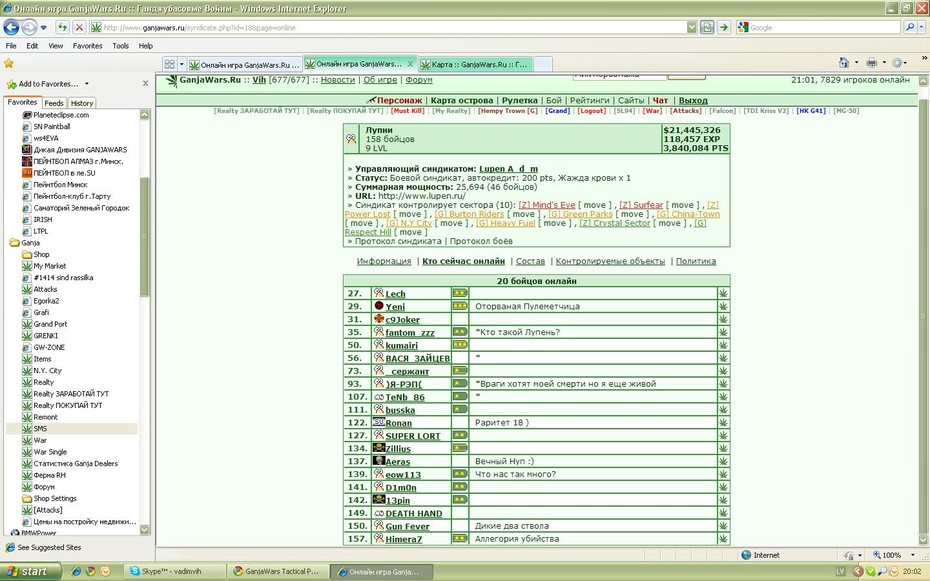The height and width of the screenshot is (581, 930).
Task: Click the leaf icon in Lech's row
Action: point(723,293)
